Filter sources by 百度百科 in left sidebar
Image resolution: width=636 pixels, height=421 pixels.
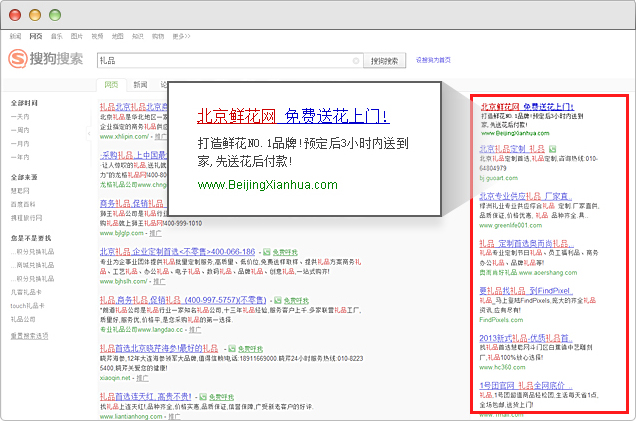[21, 203]
